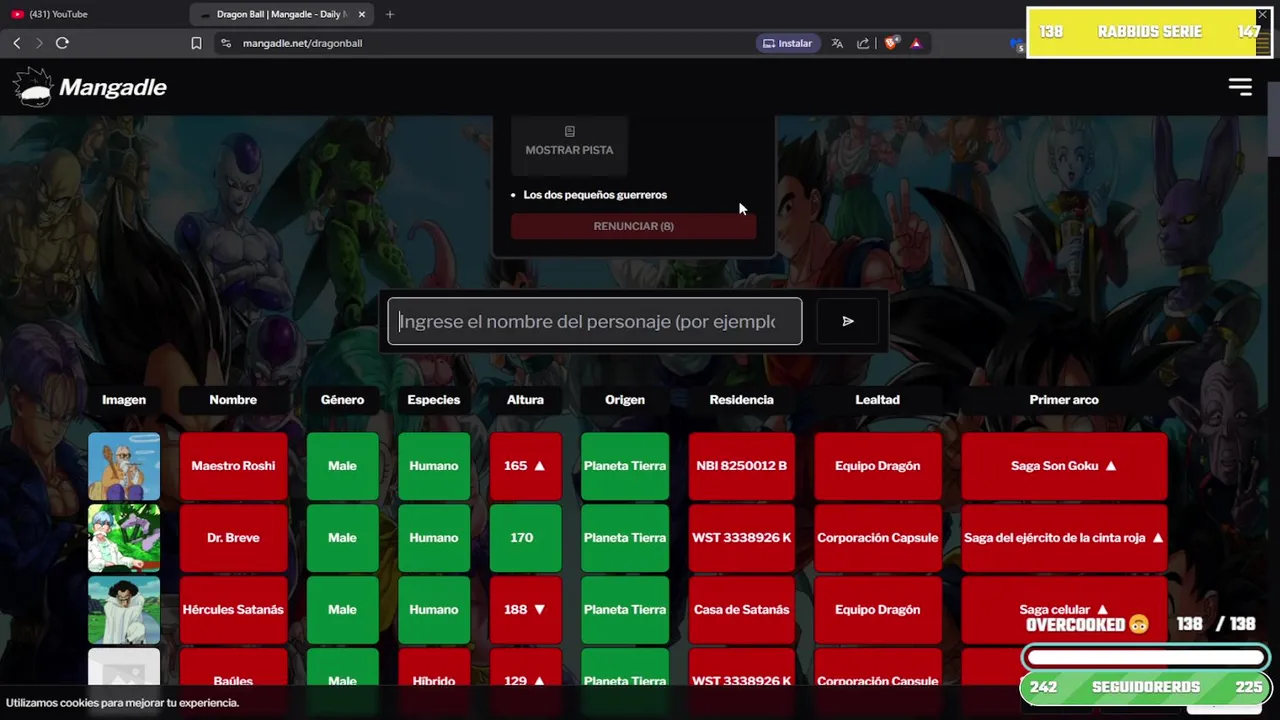Click Maestro Roshi's Equipo Dragón cell

coord(877,466)
